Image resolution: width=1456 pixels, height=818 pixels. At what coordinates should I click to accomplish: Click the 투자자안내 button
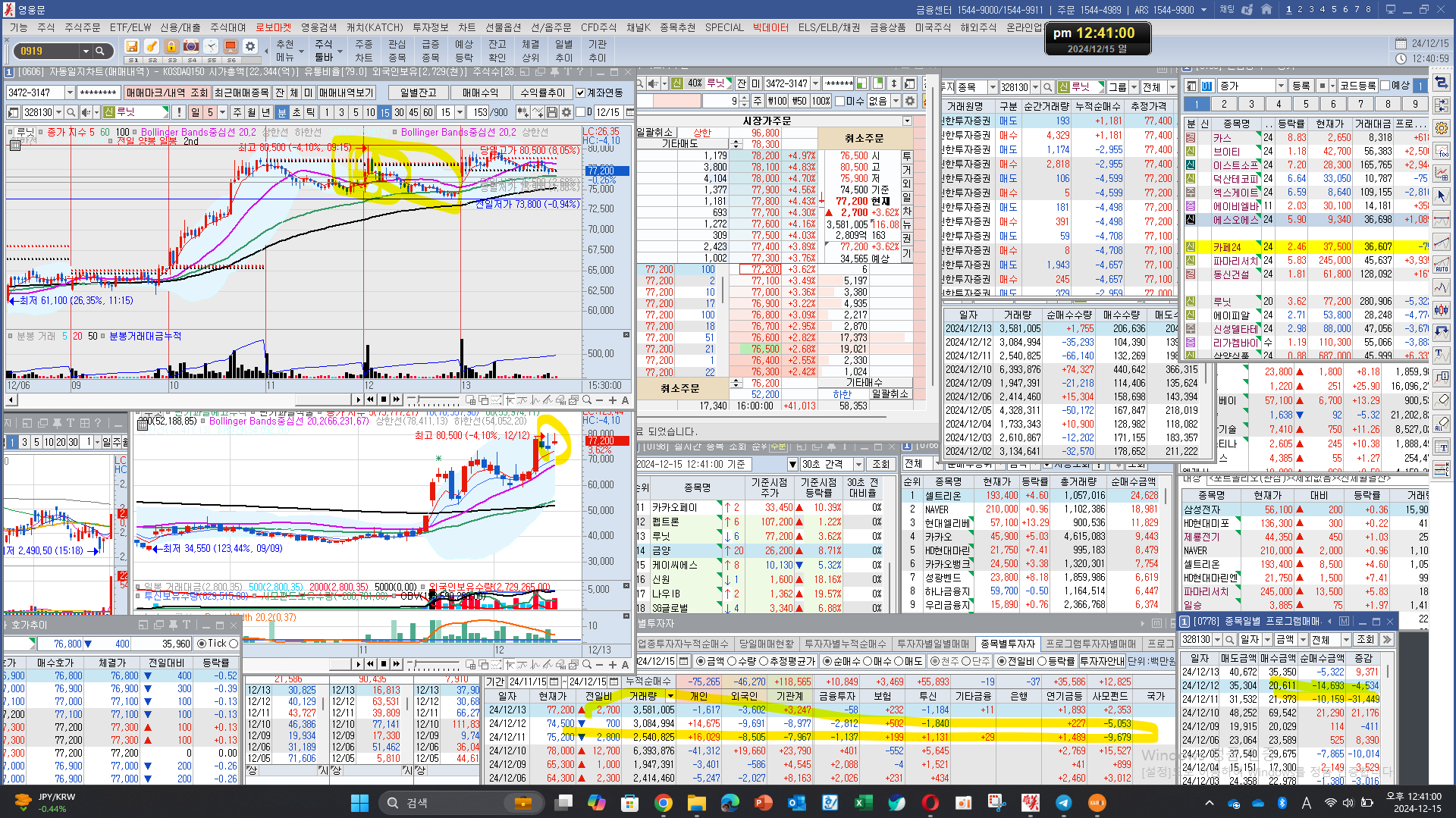[1102, 661]
